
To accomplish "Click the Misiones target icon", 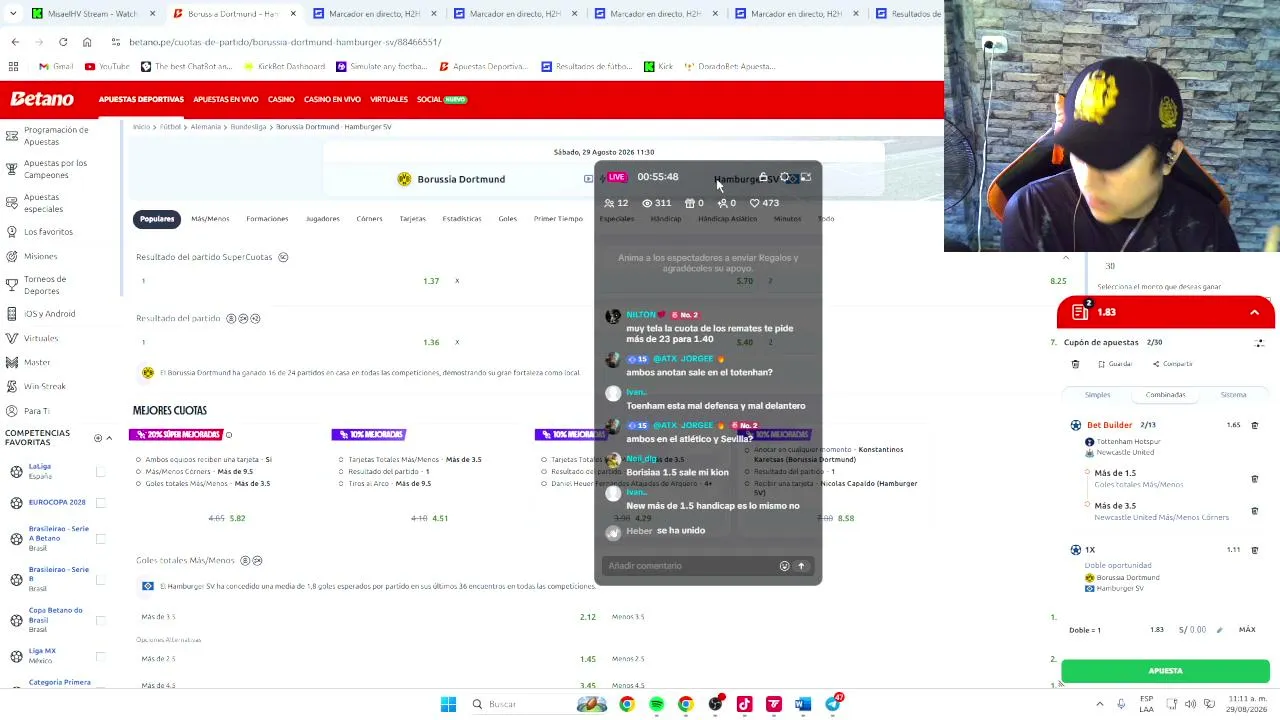I will pyautogui.click(x=12, y=256).
